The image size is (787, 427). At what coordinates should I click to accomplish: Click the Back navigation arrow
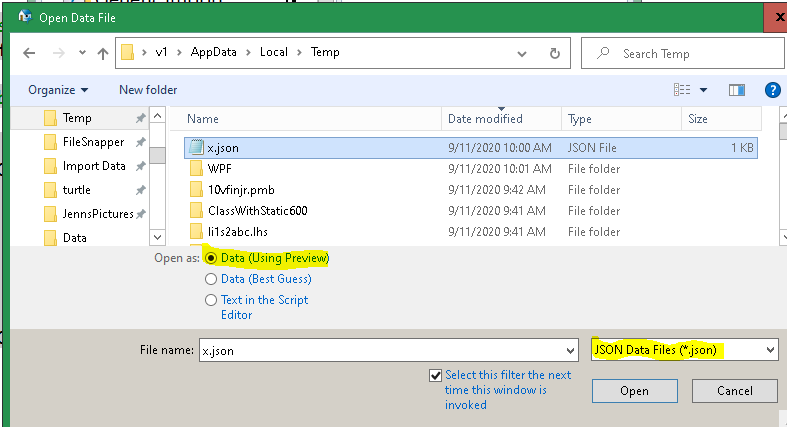27,53
